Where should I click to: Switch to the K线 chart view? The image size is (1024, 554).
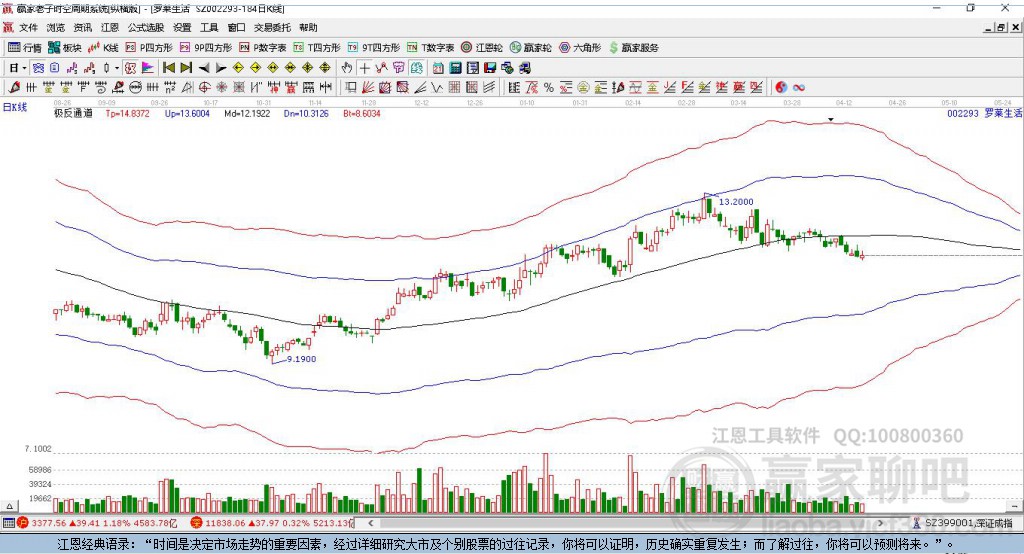(103, 48)
